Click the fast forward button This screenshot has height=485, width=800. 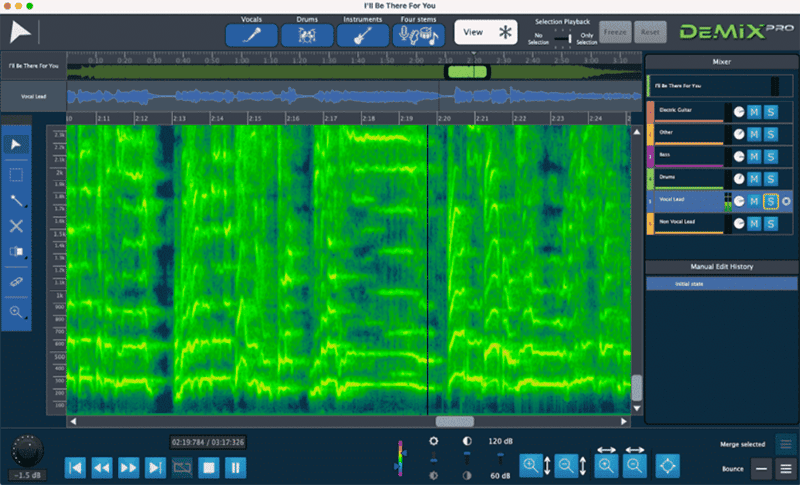129,468
